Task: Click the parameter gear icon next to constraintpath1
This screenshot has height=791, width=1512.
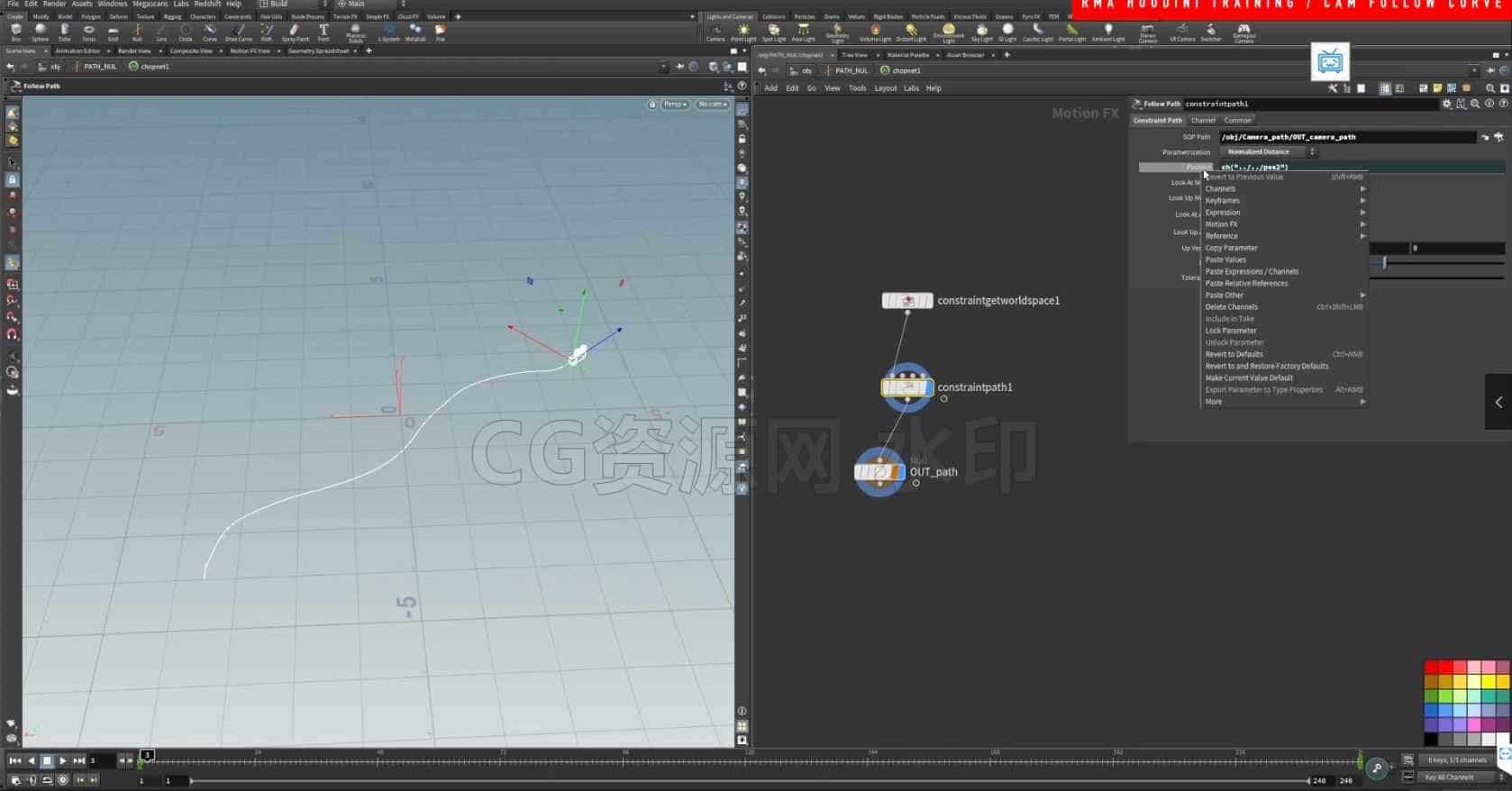Action: pyautogui.click(x=1447, y=104)
